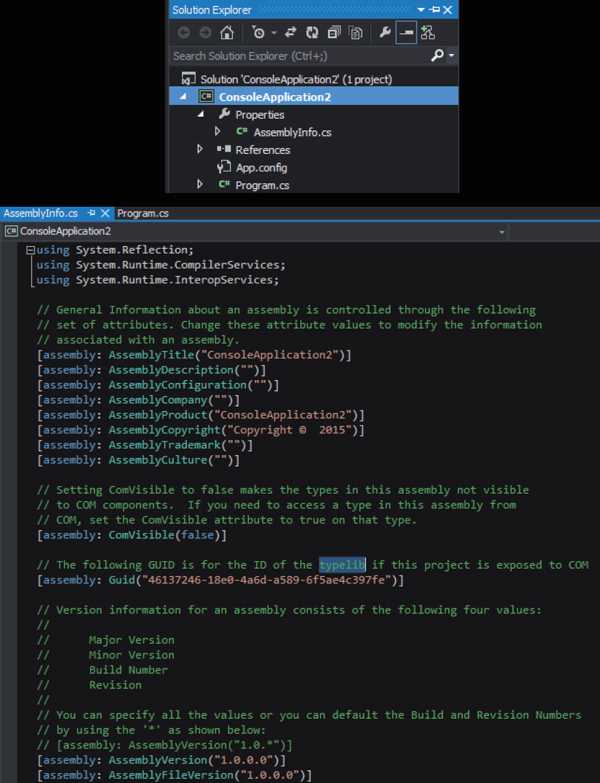Collapse the using directives outline block
Viewport: 600px width, 783px height.
coord(30,250)
